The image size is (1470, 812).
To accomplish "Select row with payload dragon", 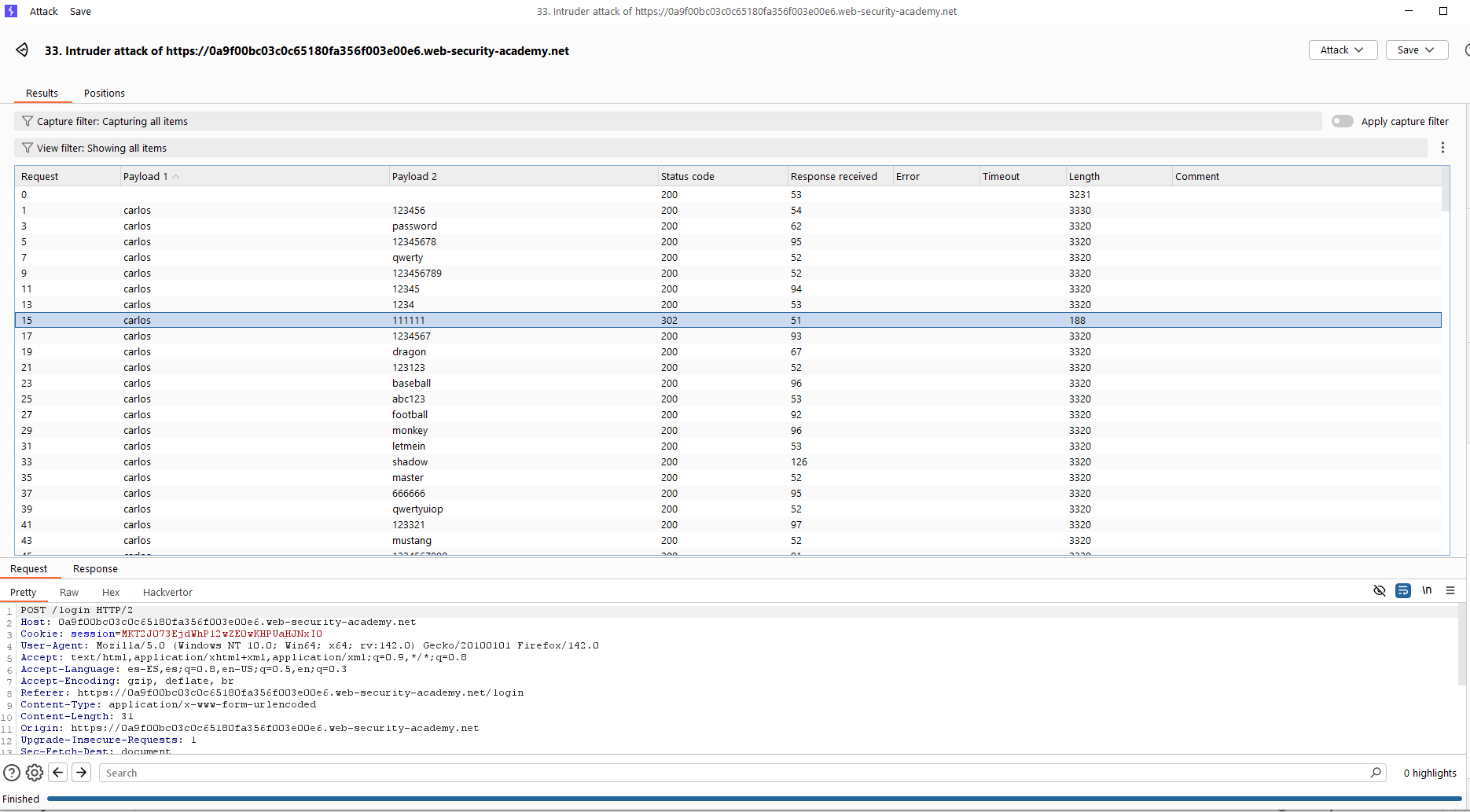I will 728,351.
